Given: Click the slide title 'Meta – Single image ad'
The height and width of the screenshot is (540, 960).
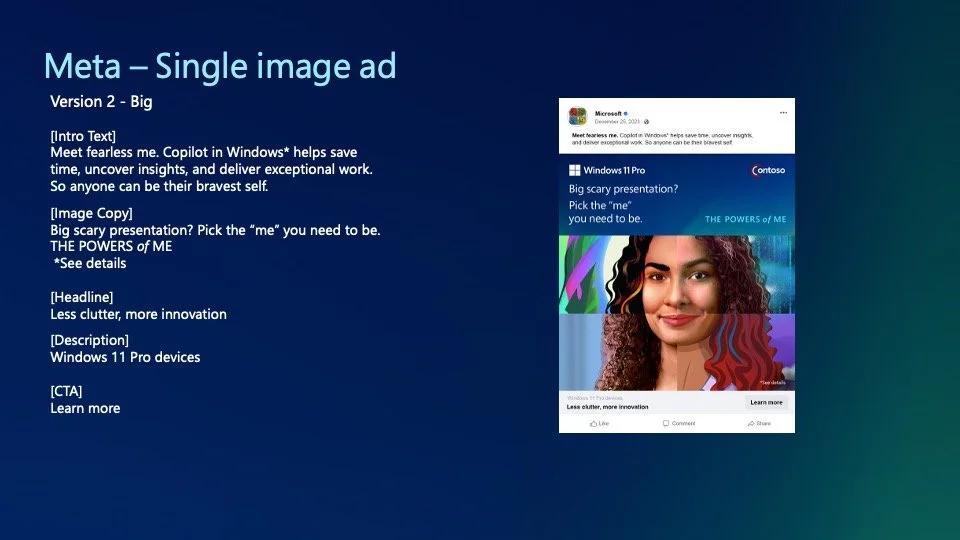Looking at the screenshot, I should (220, 66).
